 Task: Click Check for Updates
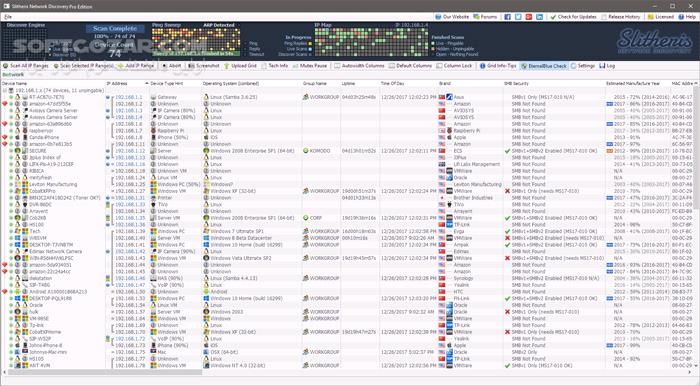(574, 17)
